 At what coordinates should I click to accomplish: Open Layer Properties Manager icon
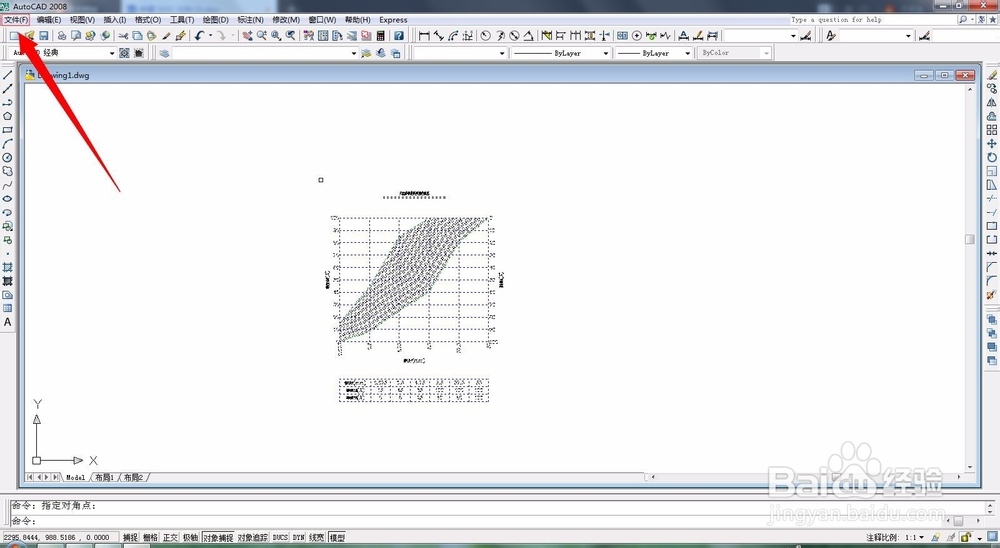165,53
